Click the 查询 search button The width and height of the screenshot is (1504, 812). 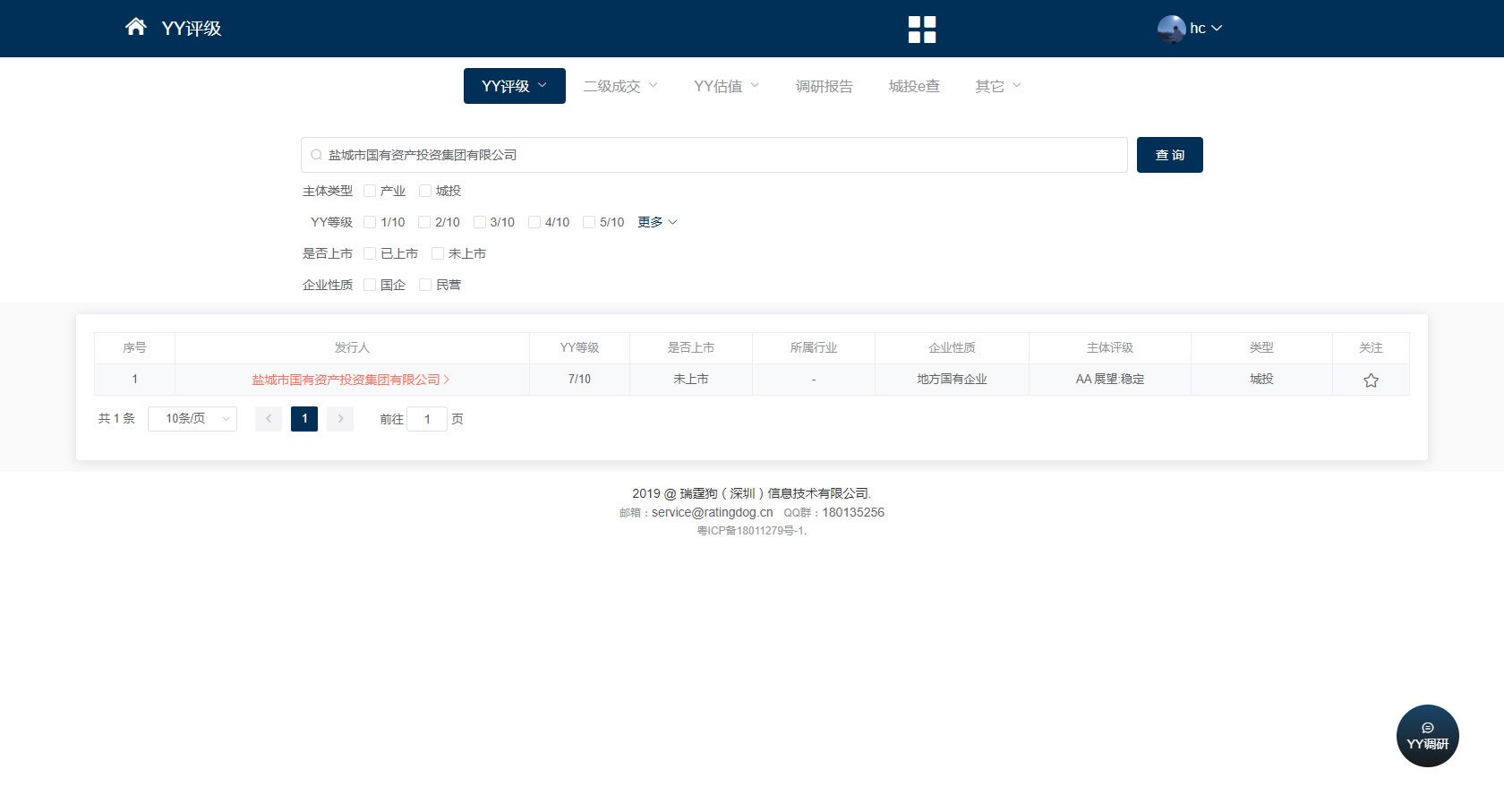pyautogui.click(x=1170, y=155)
